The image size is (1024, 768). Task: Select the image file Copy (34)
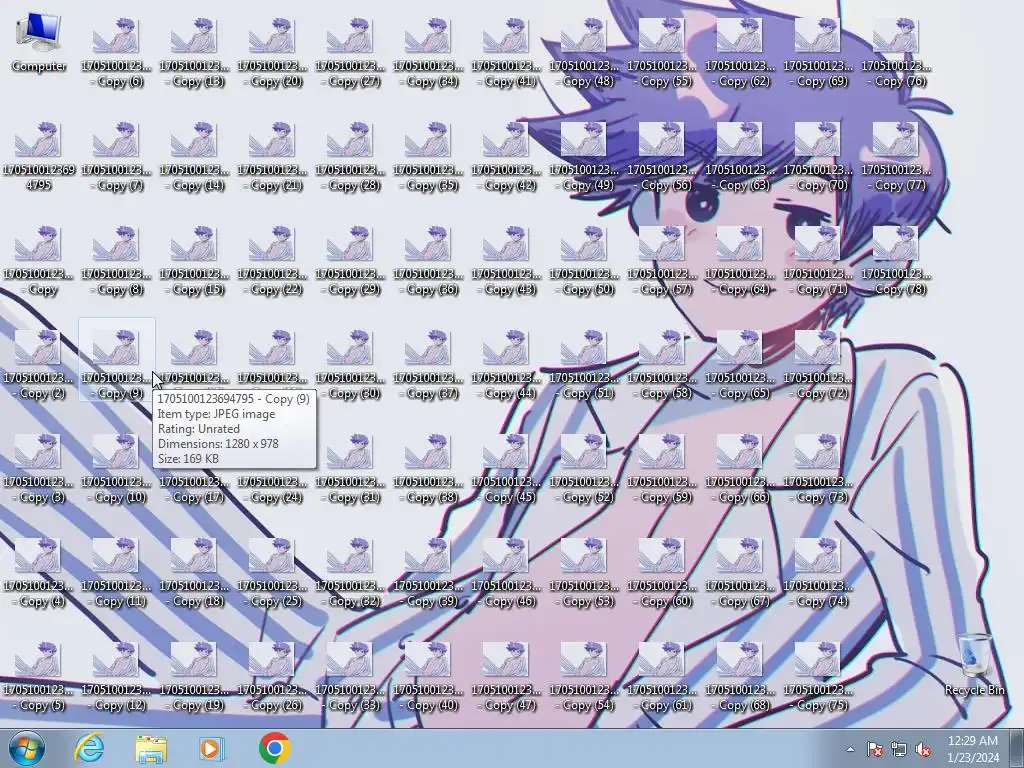[428, 52]
